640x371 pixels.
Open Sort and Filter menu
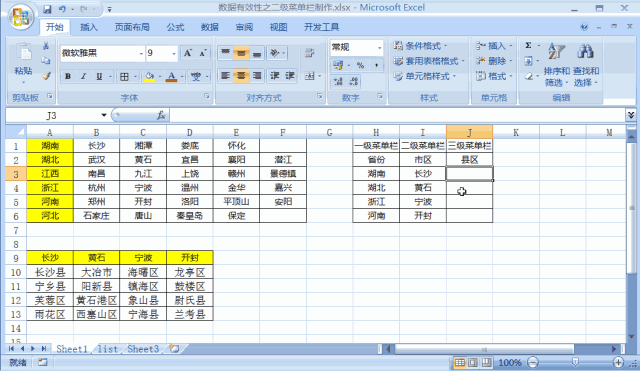(556, 64)
